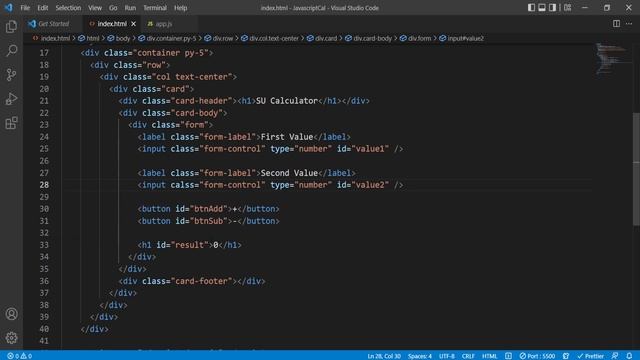Click the feedback icon in status bar
The width and height of the screenshot is (640, 360).
click(615, 356)
